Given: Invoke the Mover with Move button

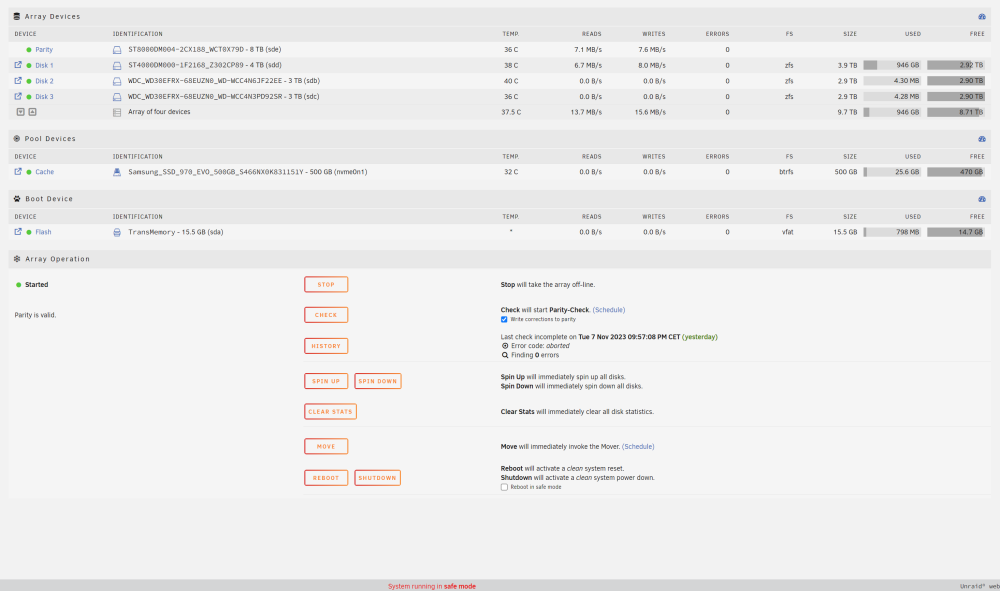Looking at the screenshot, I should pyautogui.click(x=326, y=446).
